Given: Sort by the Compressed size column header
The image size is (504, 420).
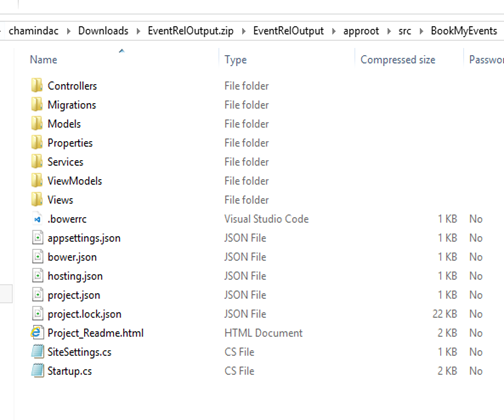Looking at the screenshot, I should tap(398, 60).
